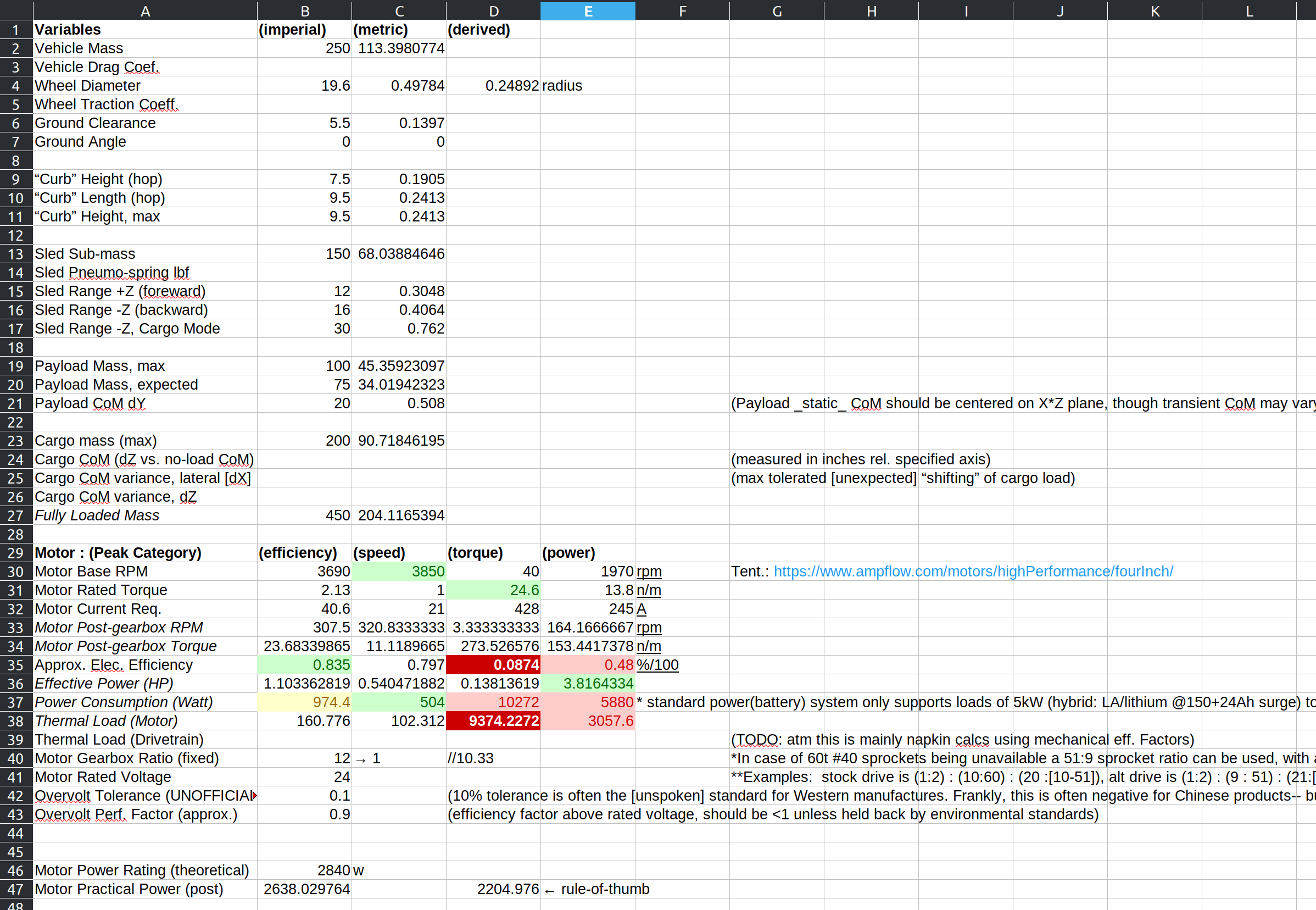1316x910 pixels.
Task: Select the 'Vehicle Mass' label cell
Action: pos(145,48)
